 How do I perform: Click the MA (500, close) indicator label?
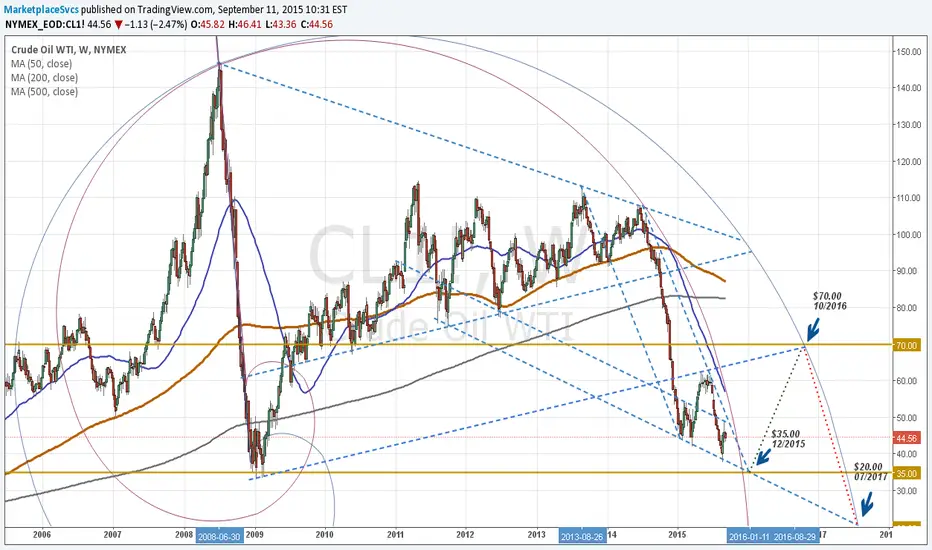[44, 92]
